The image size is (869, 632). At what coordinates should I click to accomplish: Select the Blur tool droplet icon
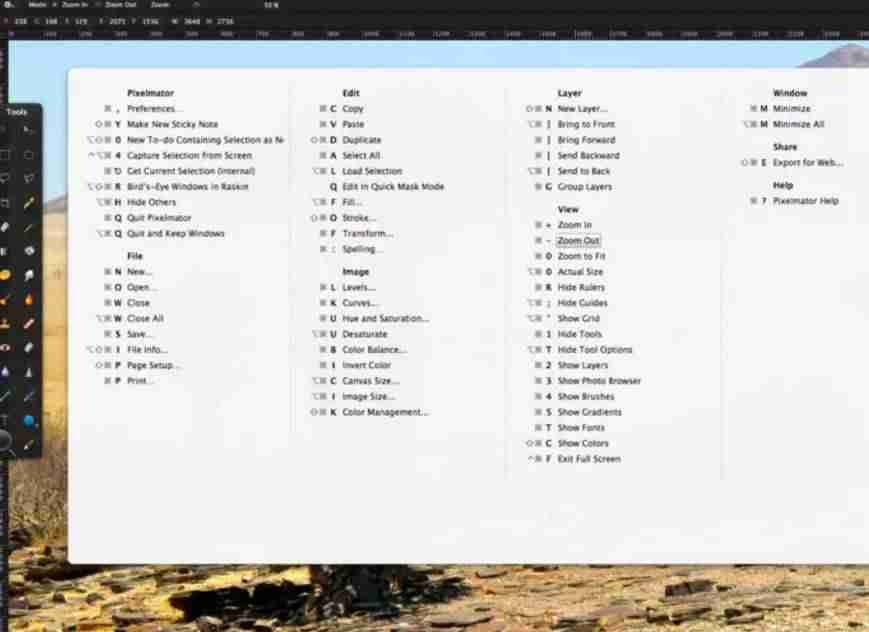pyautogui.click(x=5, y=371)
